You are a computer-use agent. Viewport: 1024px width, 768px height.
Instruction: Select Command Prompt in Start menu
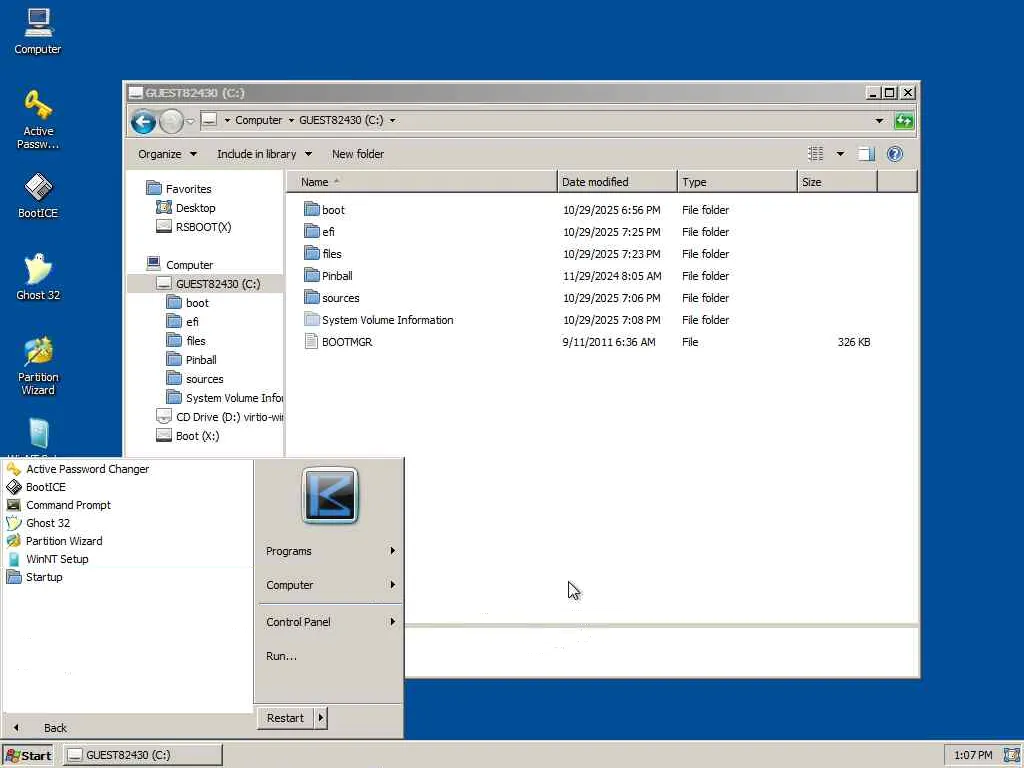click(68, 505)
